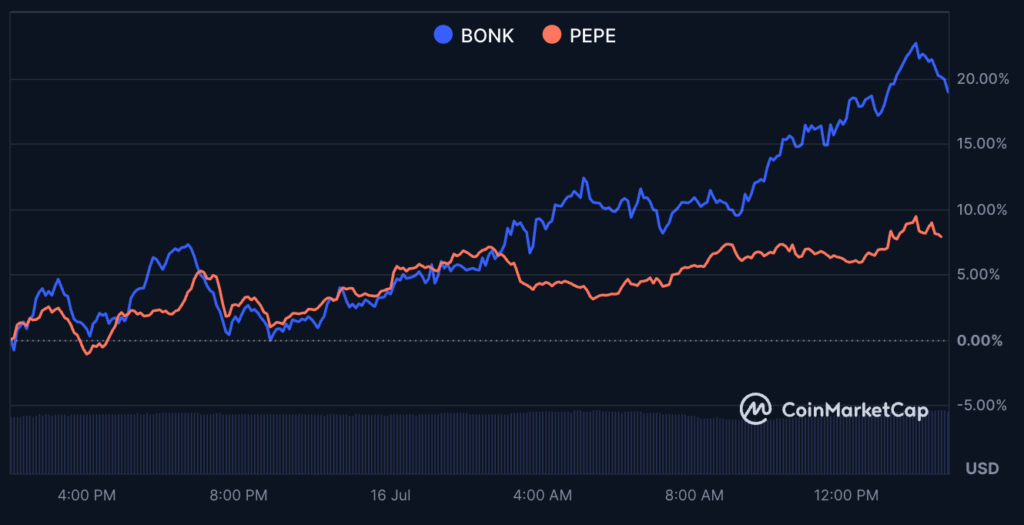The width and height of the screenshot is (1024, 525).
Task: Click the -5.00% y-axis label
Action: (x=981, y=405)
